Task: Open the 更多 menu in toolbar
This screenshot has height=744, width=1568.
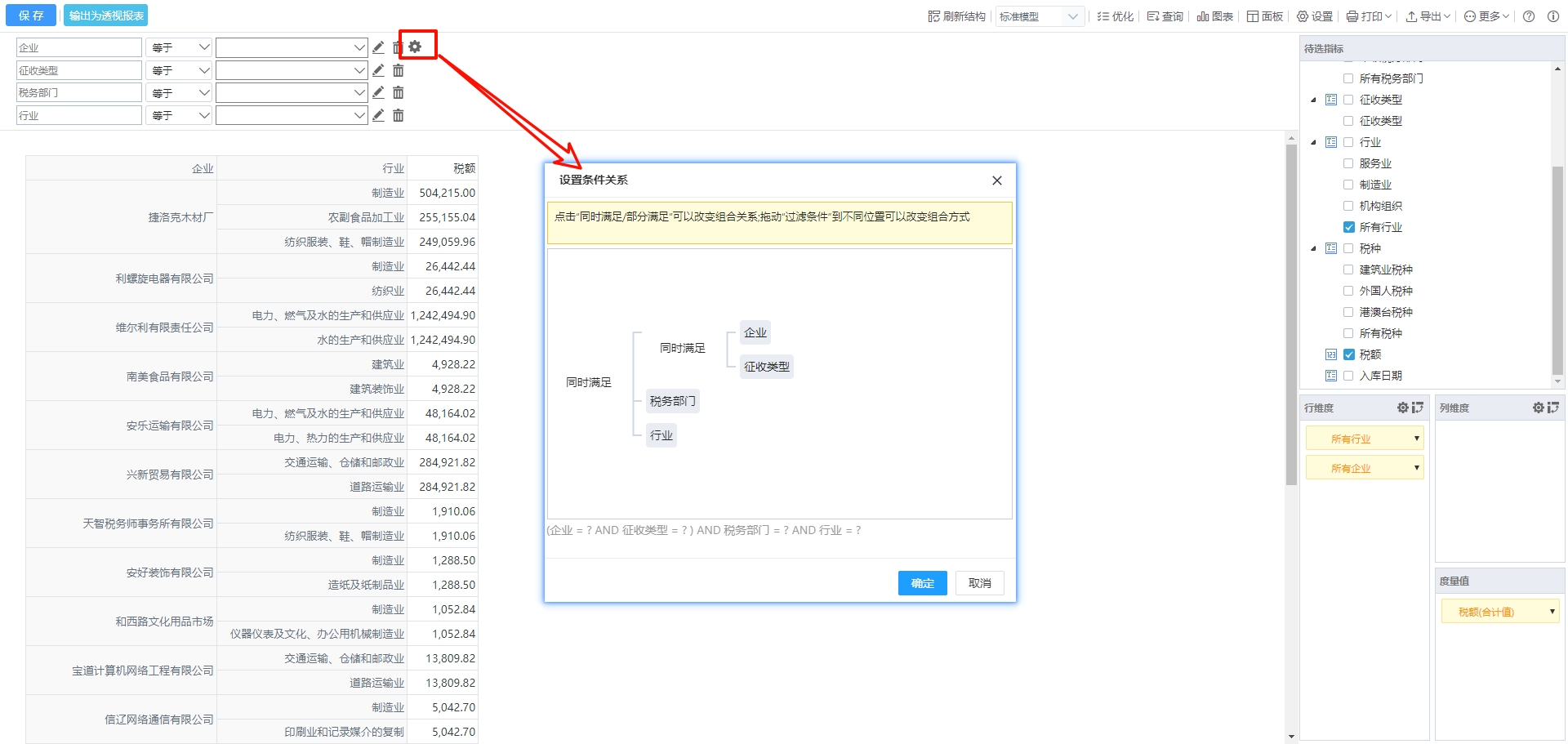Action: click(x=1486, y=16)
